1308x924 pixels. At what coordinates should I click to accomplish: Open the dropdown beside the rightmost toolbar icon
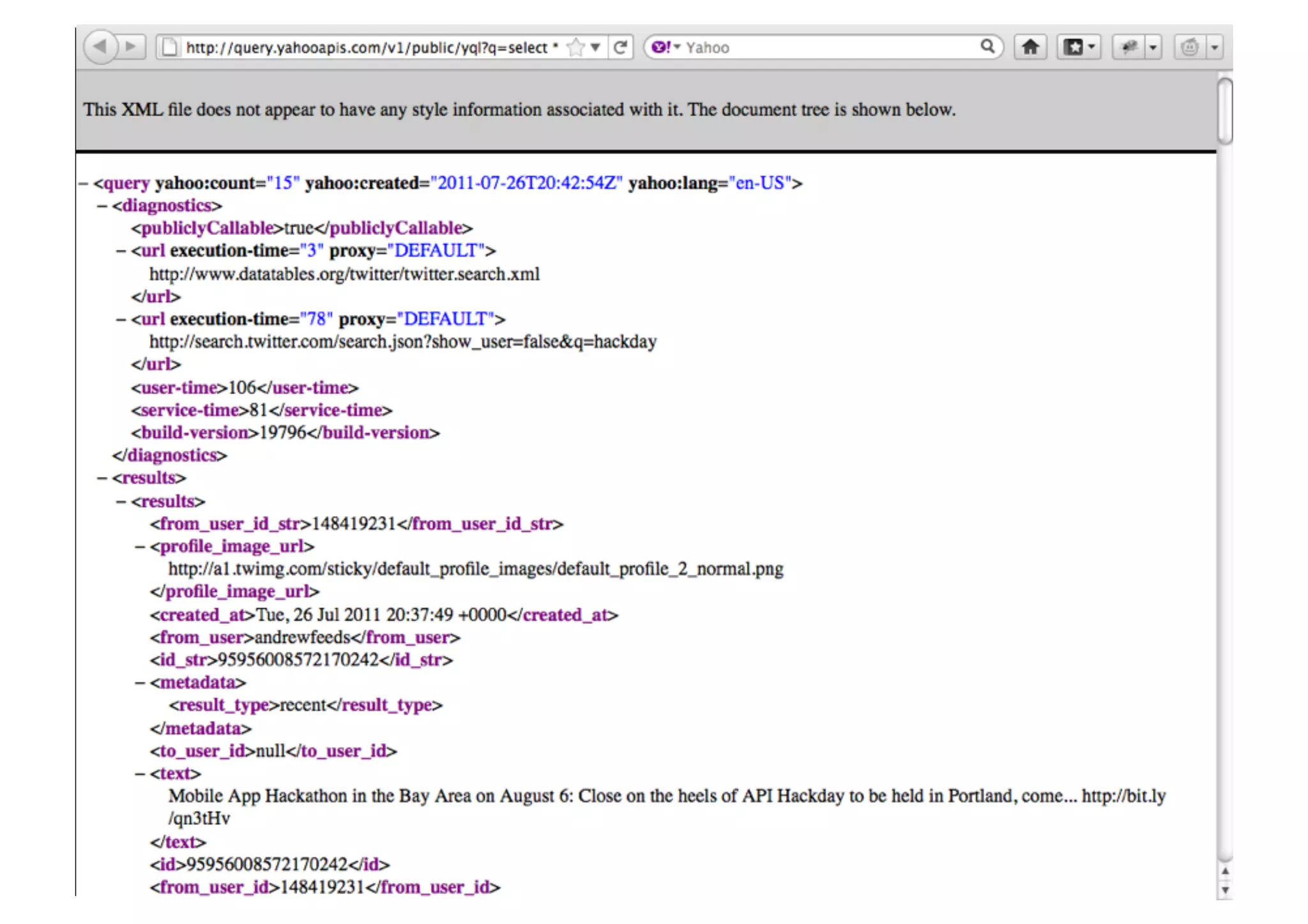[1214, 47]
